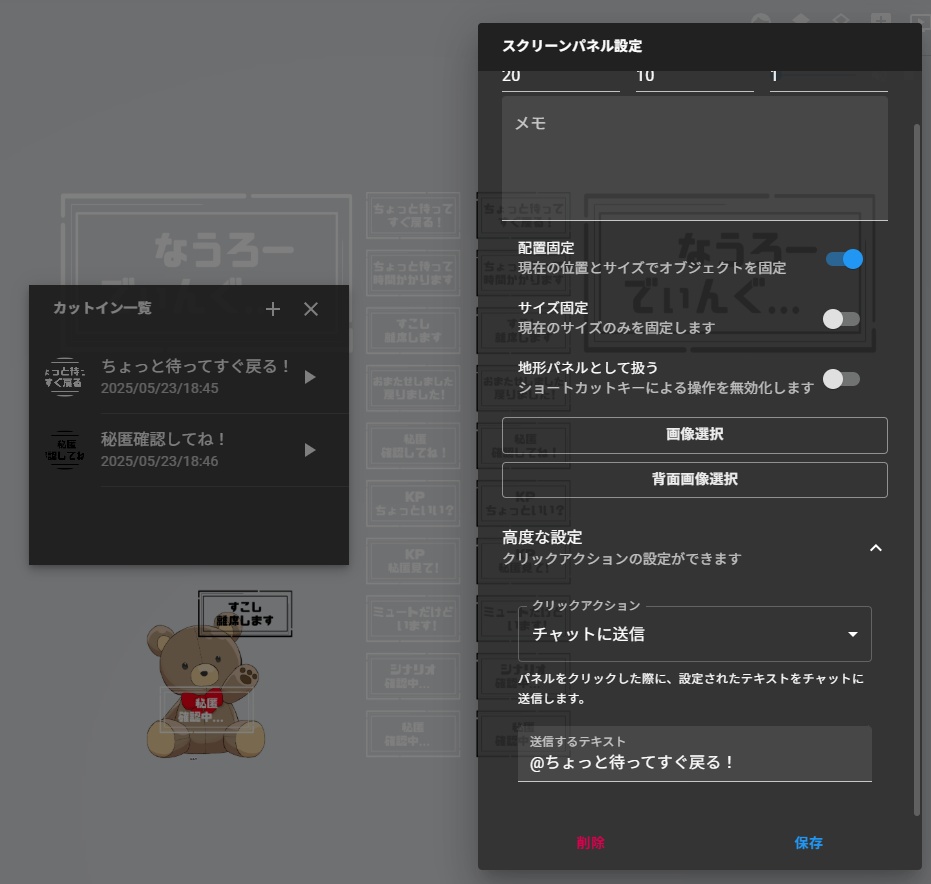The width and height of the screenshot is (931, 884).
Task: Open the チャットに送信 selection arrow
Action: 852,633
